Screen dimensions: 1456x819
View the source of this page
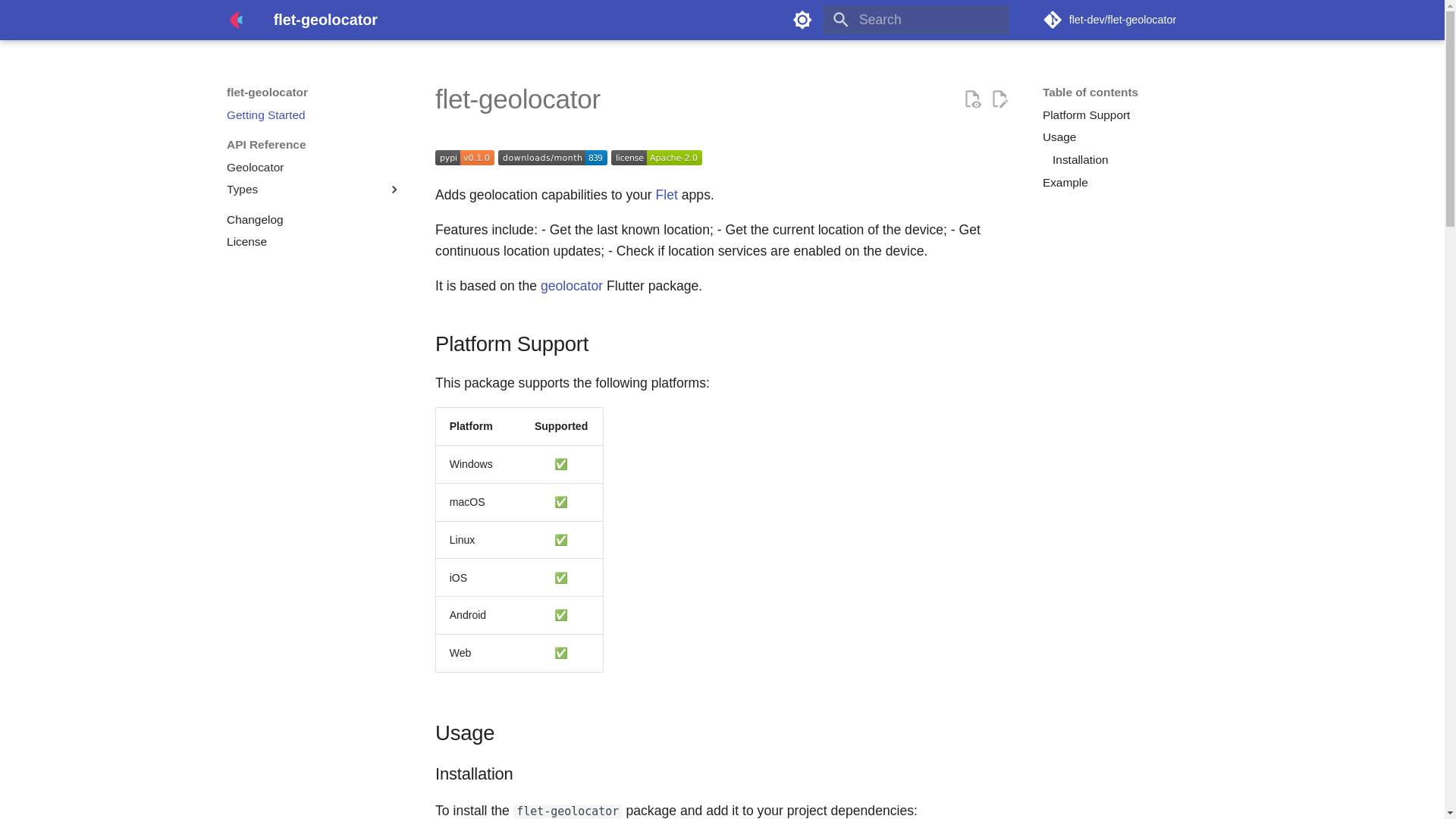973,99
